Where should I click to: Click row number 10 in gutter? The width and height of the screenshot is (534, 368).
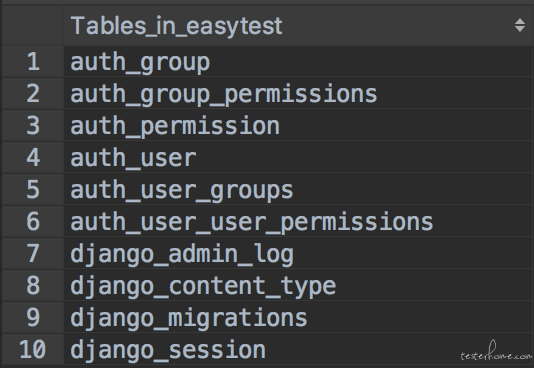tap(33, 349)
